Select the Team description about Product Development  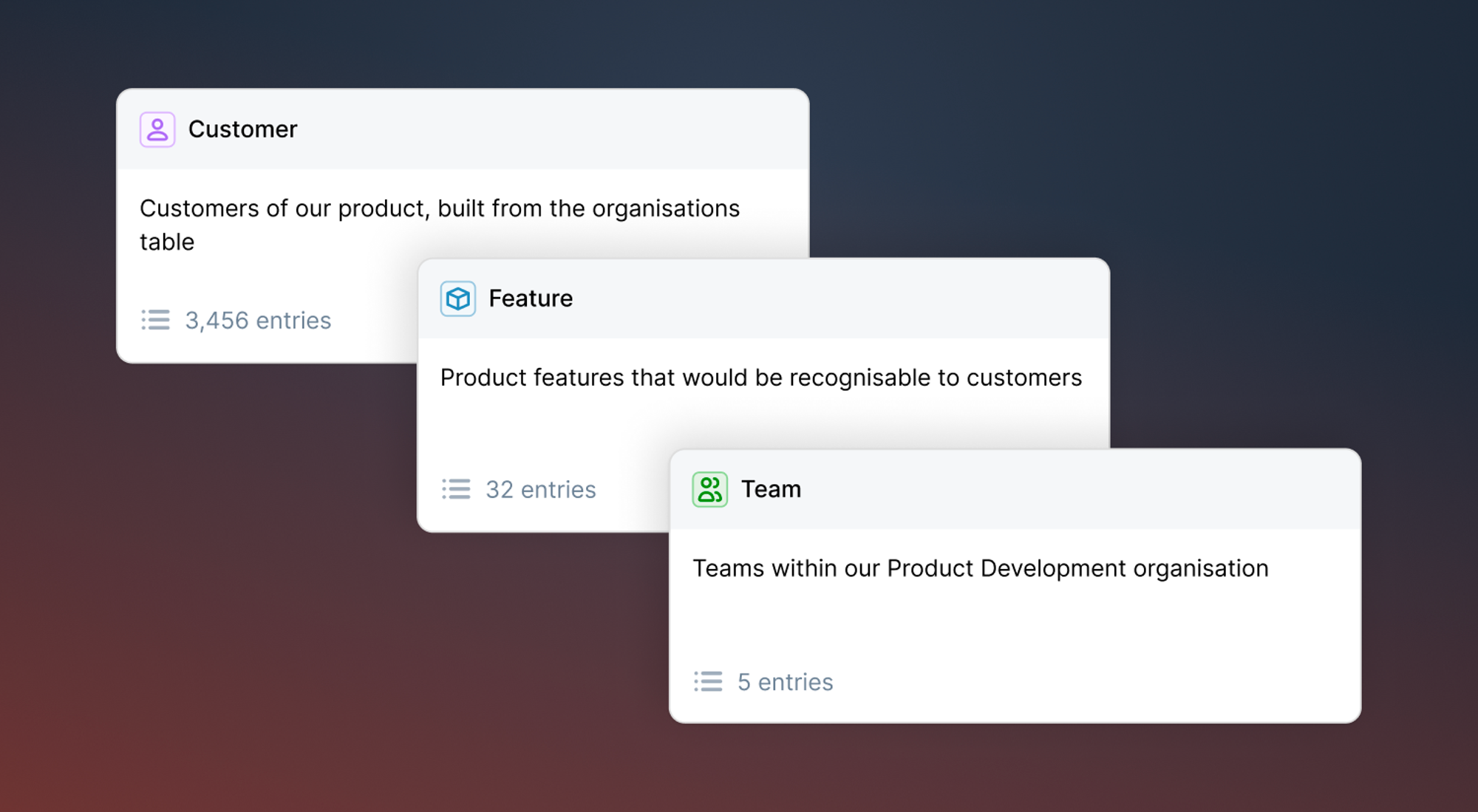point(981,568)
